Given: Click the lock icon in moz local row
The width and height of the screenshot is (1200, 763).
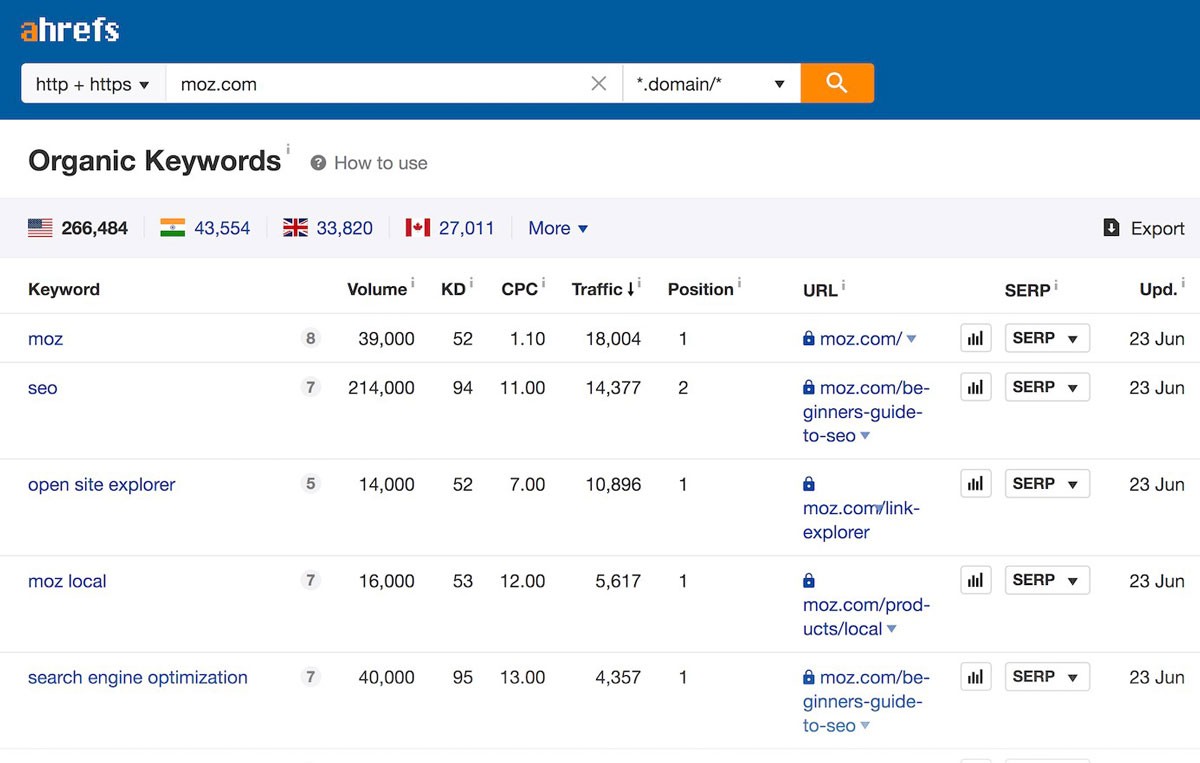Looking at the screenshot, I should pos(809,580).
